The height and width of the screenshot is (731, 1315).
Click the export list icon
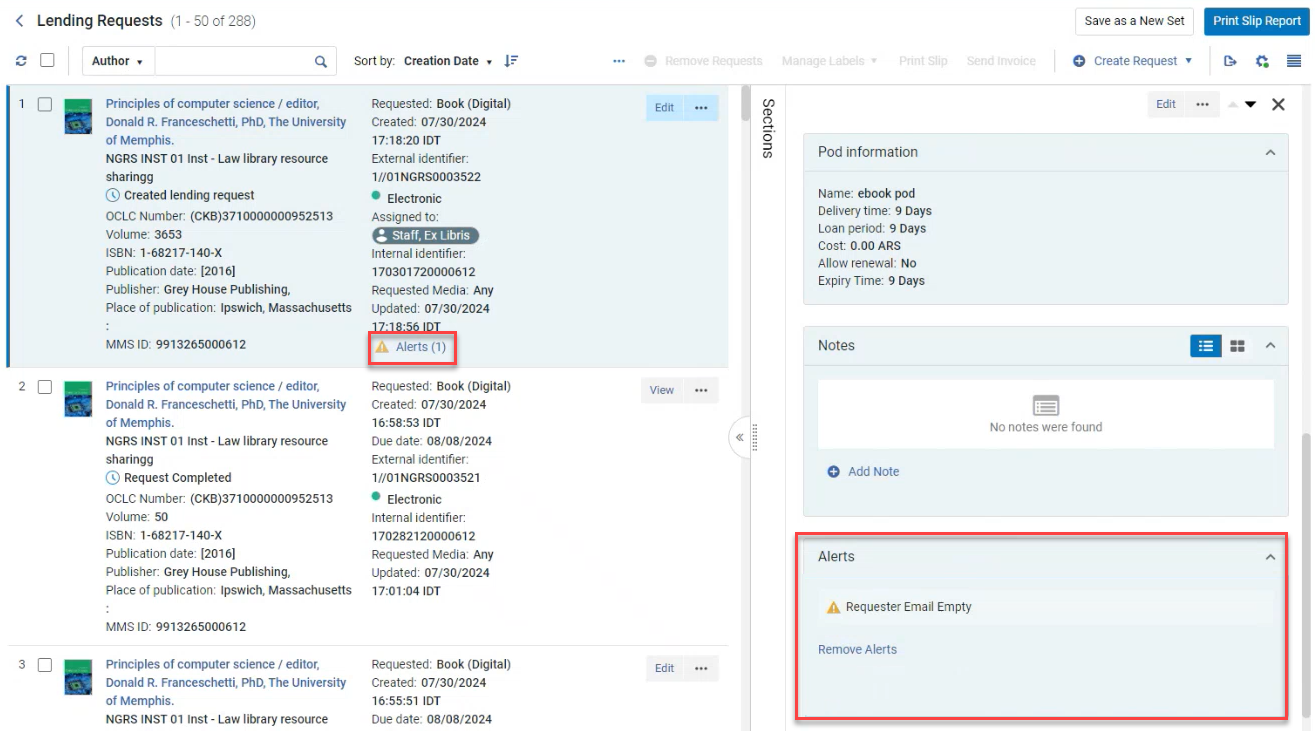click(x=1230, y=61)
